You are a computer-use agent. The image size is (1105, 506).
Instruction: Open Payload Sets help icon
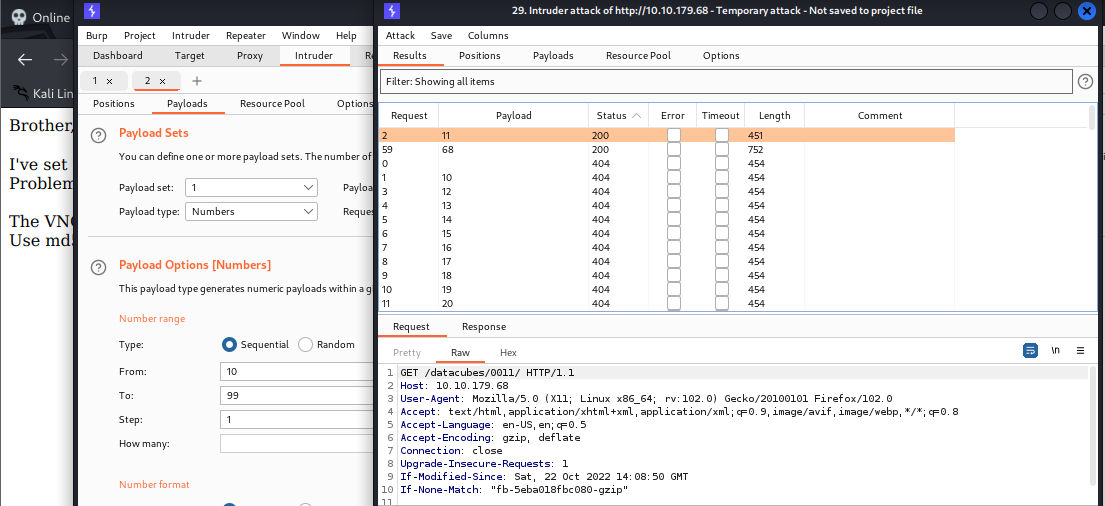tap(99, 135)
